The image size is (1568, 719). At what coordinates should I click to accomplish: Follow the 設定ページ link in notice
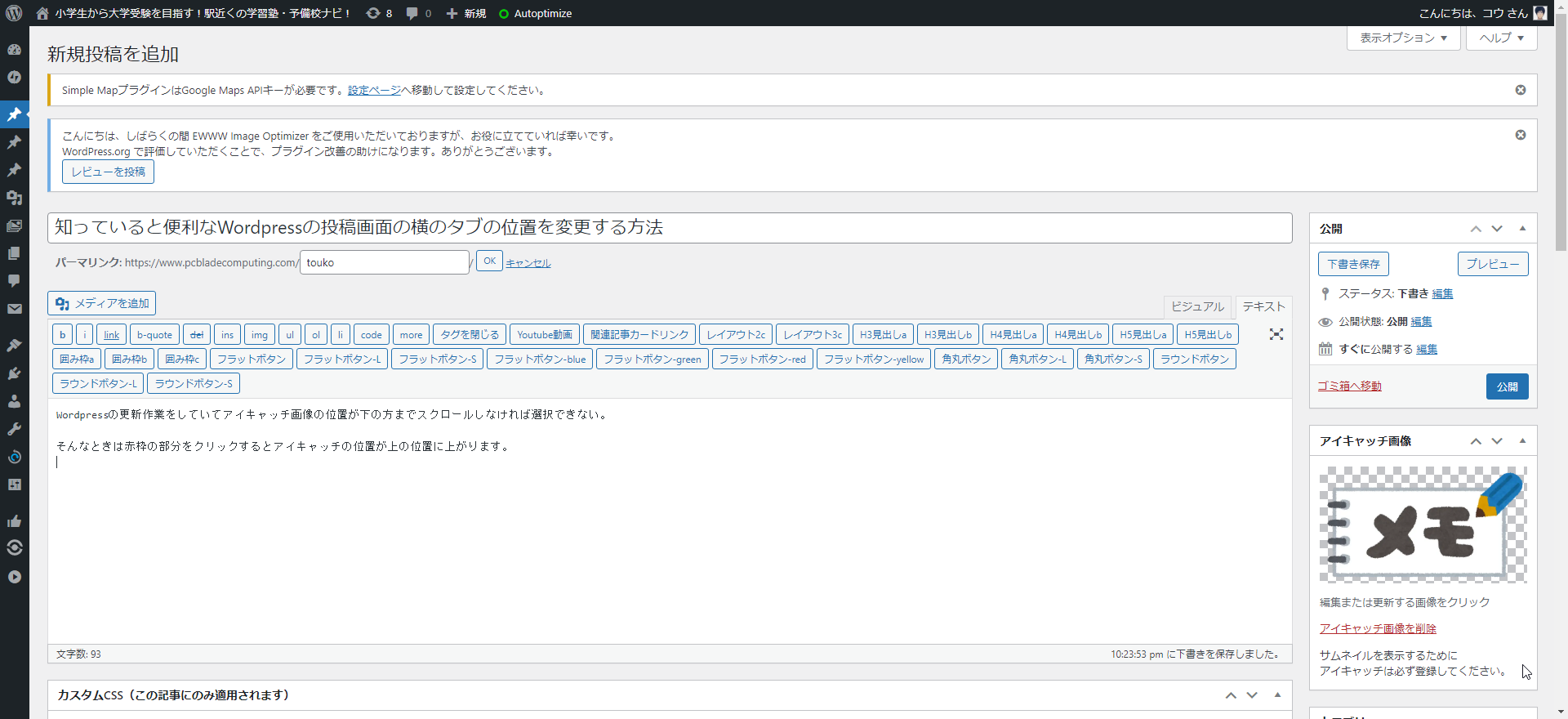pyautogui.click(x=374, y=90)
